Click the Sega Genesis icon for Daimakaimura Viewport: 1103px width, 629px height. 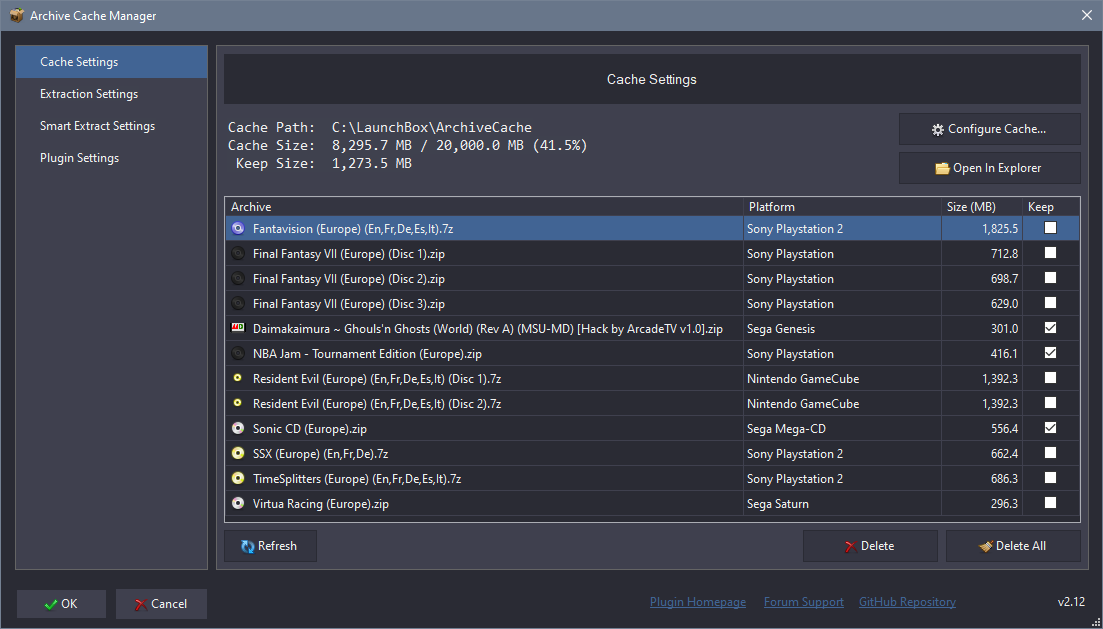coord(238,329)
